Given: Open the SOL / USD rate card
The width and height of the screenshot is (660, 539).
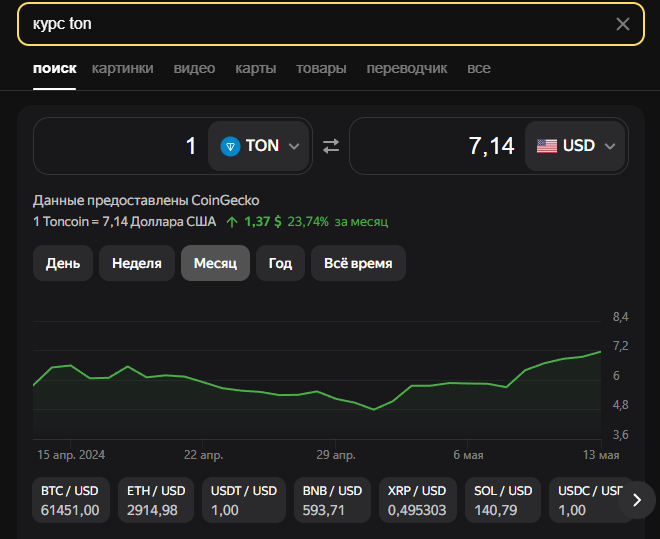Looking at the screenshot, I should [503, 500].
